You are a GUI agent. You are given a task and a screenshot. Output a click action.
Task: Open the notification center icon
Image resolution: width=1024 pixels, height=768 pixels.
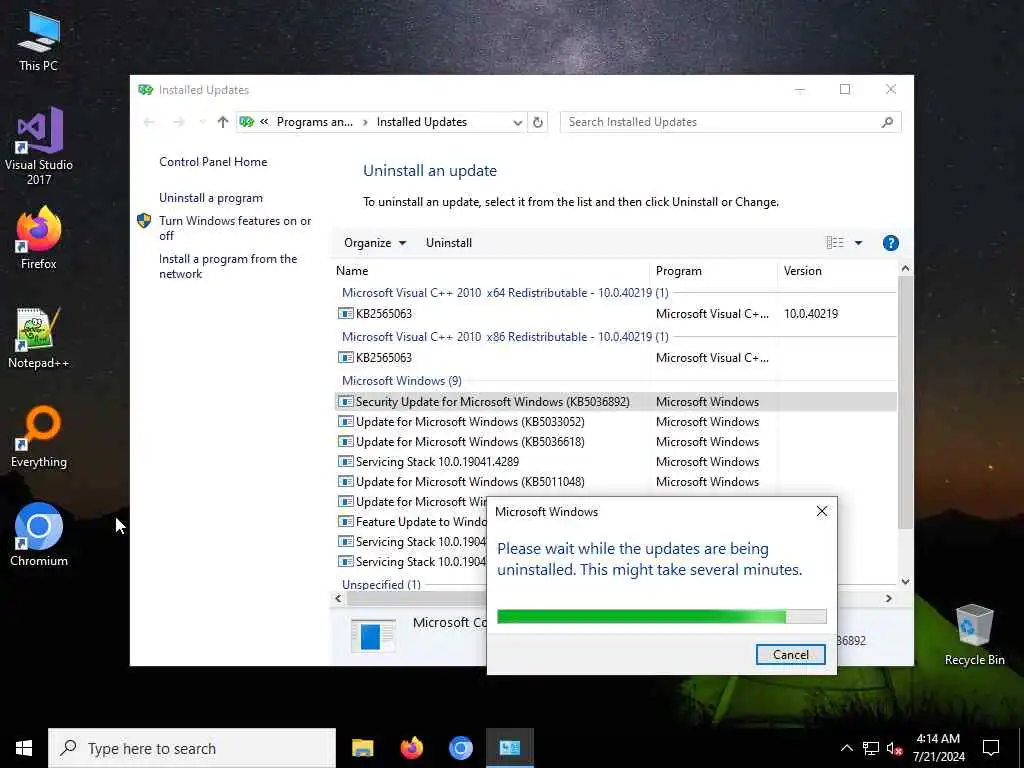pyautogui.click(x=991, y=748)
